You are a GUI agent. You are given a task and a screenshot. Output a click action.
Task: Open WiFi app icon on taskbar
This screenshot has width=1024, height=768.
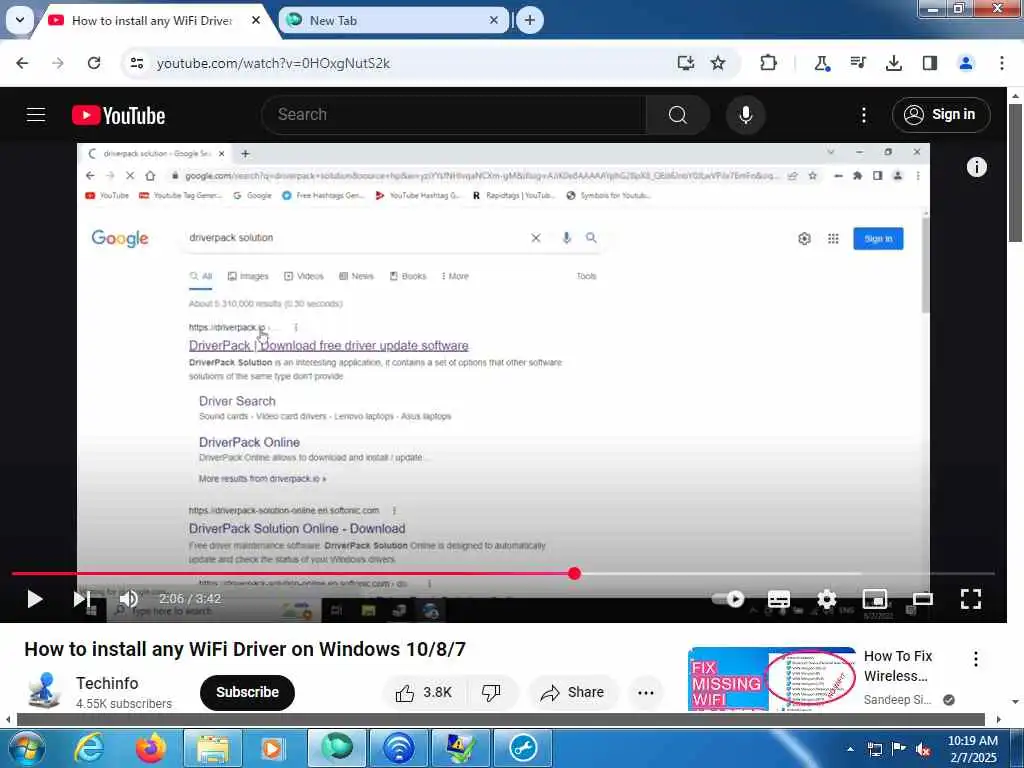pos(398,748)
